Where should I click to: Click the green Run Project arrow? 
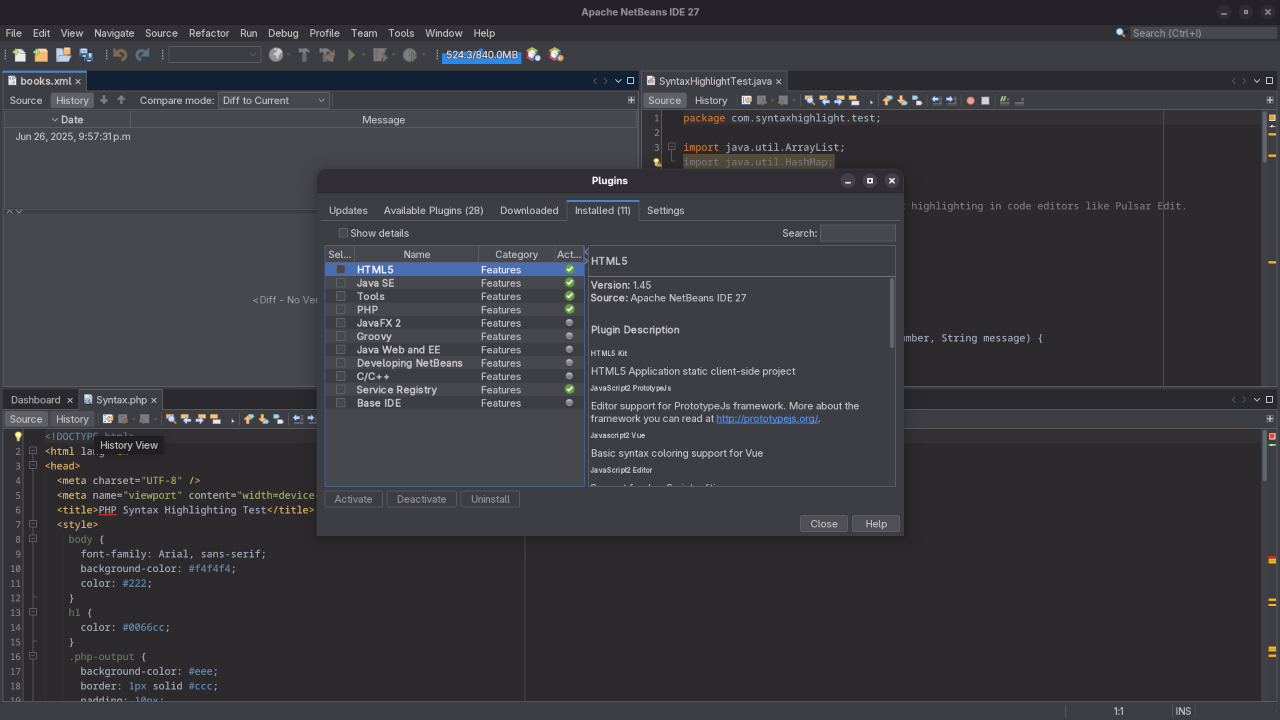(x=351, y=55)
